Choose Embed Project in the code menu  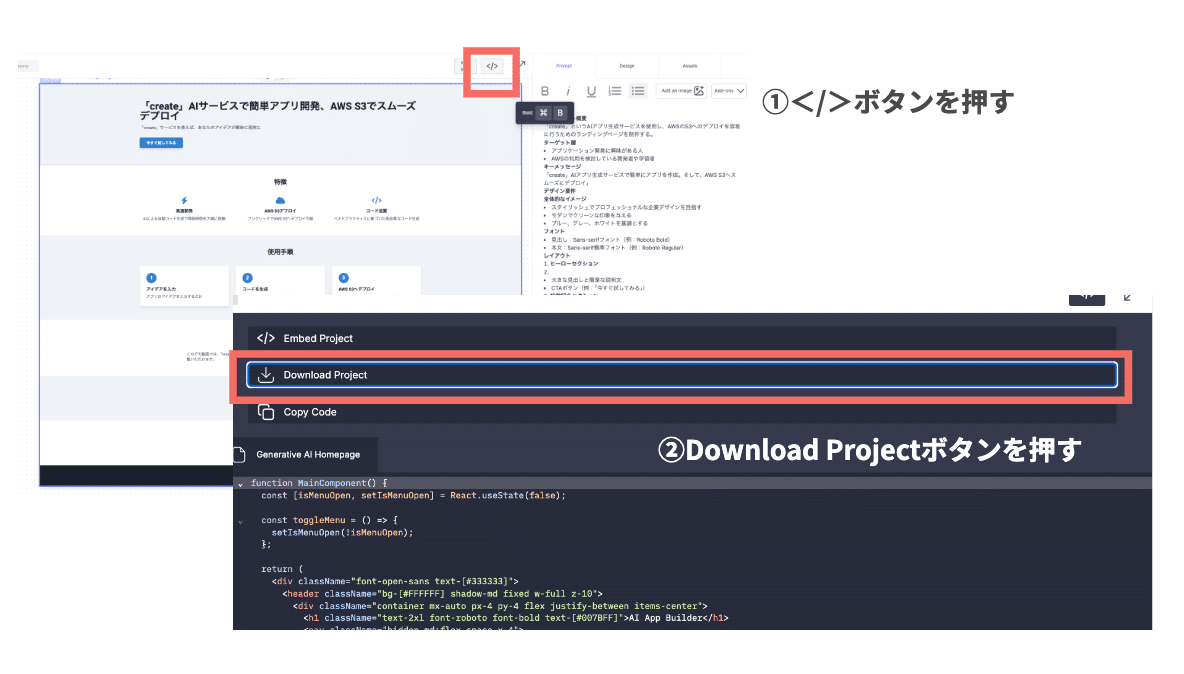[681, 338]
